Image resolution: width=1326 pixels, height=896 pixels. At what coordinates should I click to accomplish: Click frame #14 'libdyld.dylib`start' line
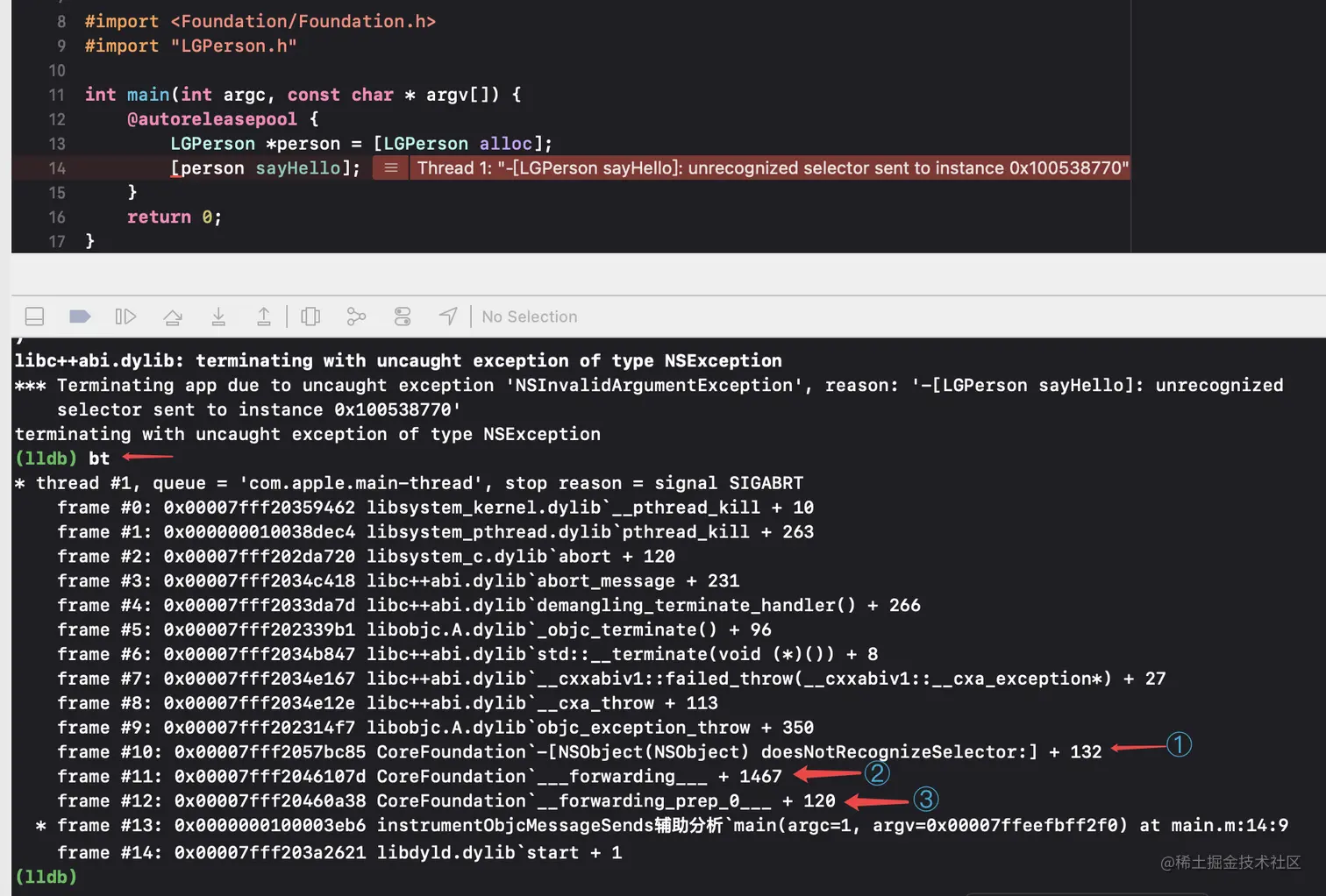pos(339,853)
